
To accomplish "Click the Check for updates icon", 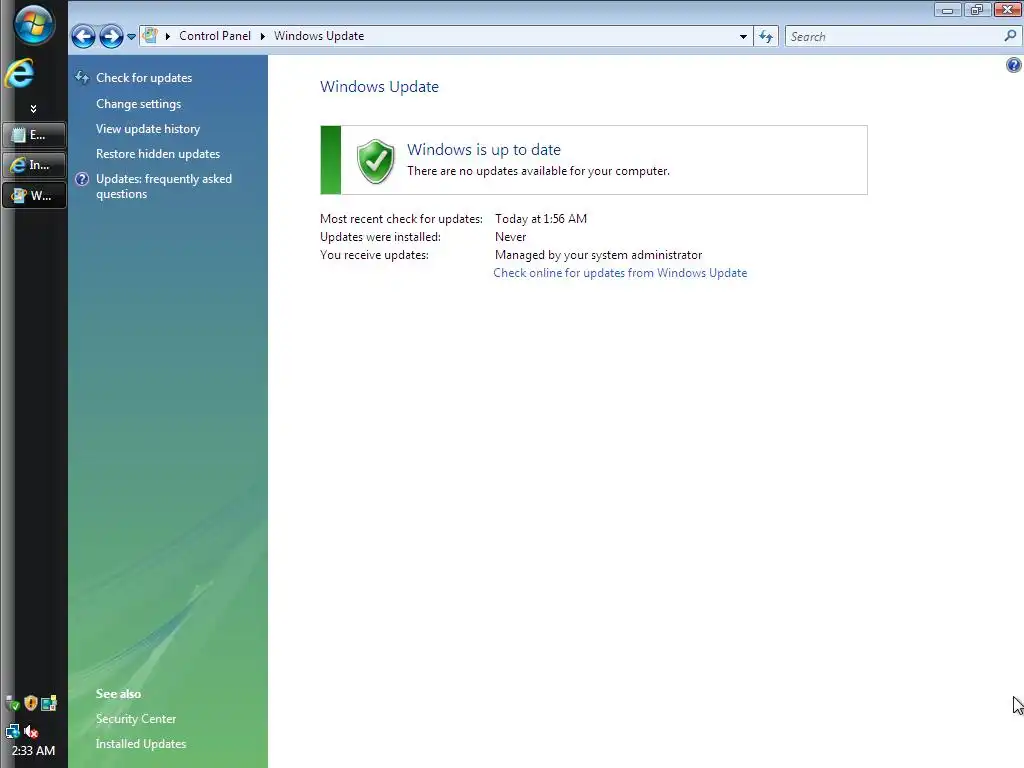I will 82,78.
